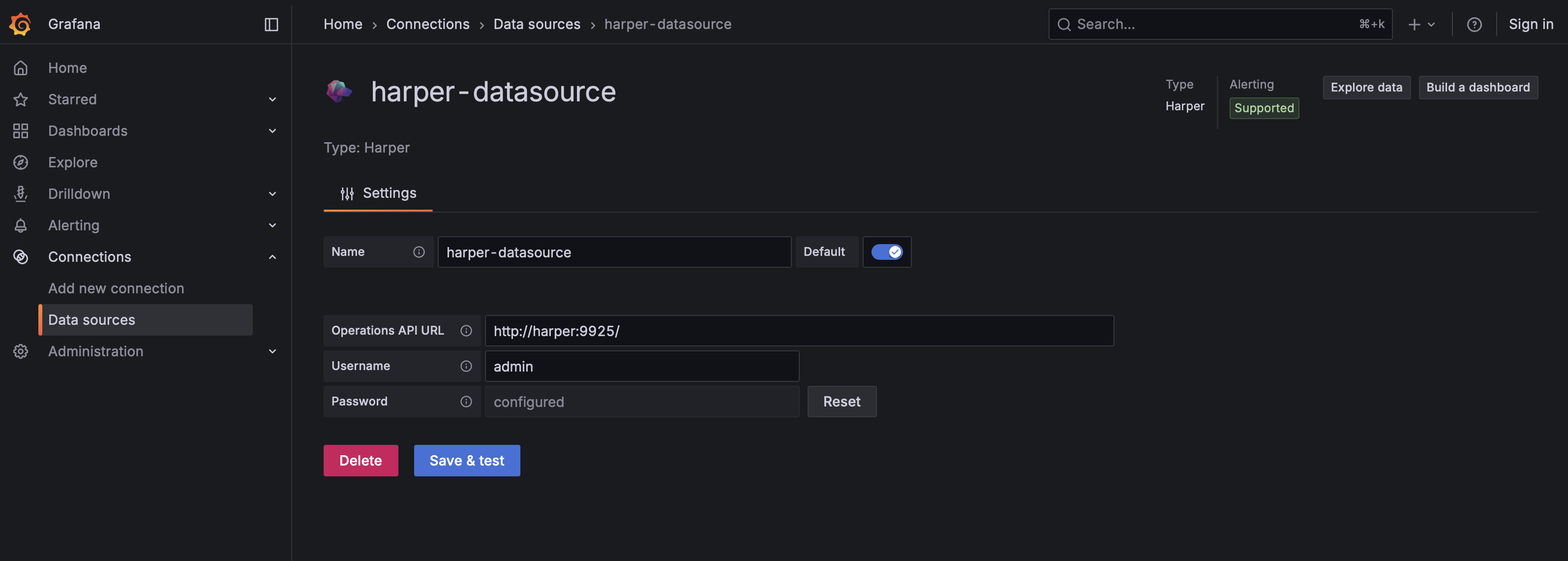Click the plus New icon in top bar
1568x561 pixels.
click(1414, 25)
